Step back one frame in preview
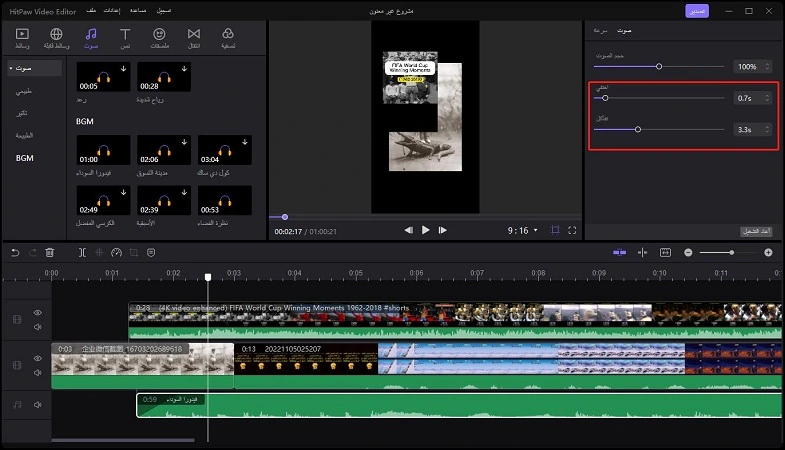 [x=409, y=230]
